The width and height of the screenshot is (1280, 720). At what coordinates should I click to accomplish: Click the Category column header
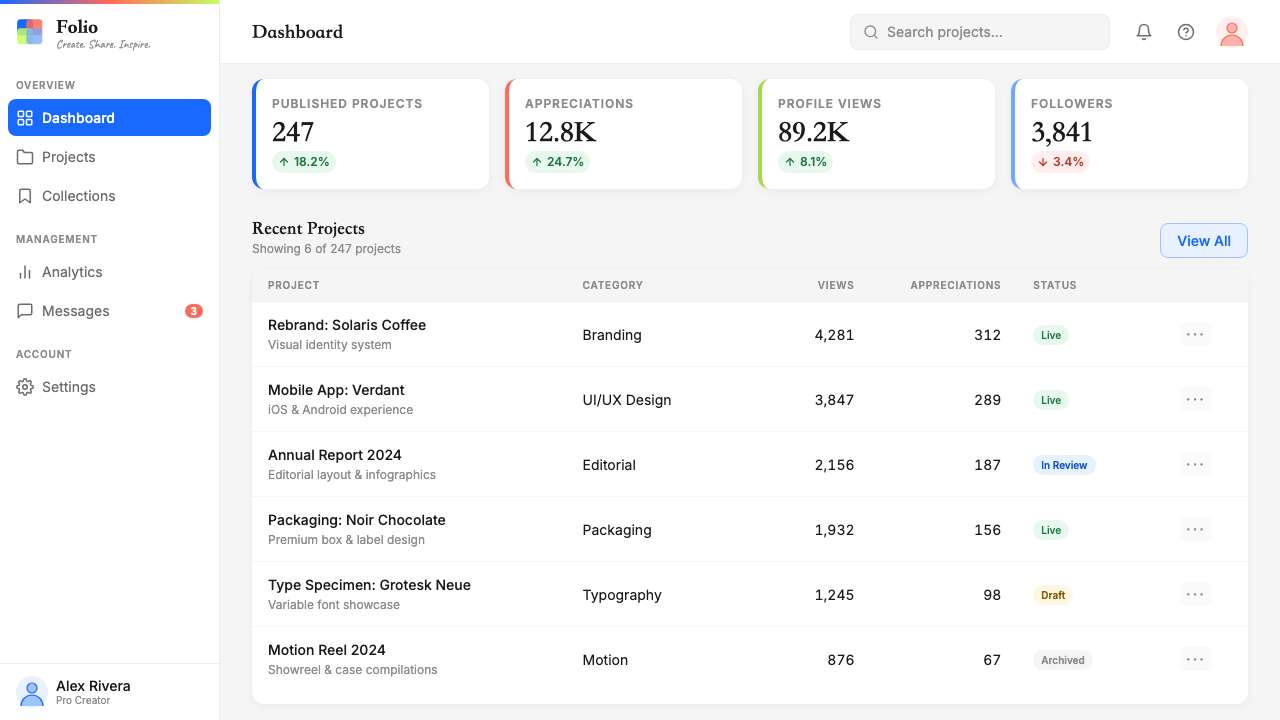[x=613, y=285]
